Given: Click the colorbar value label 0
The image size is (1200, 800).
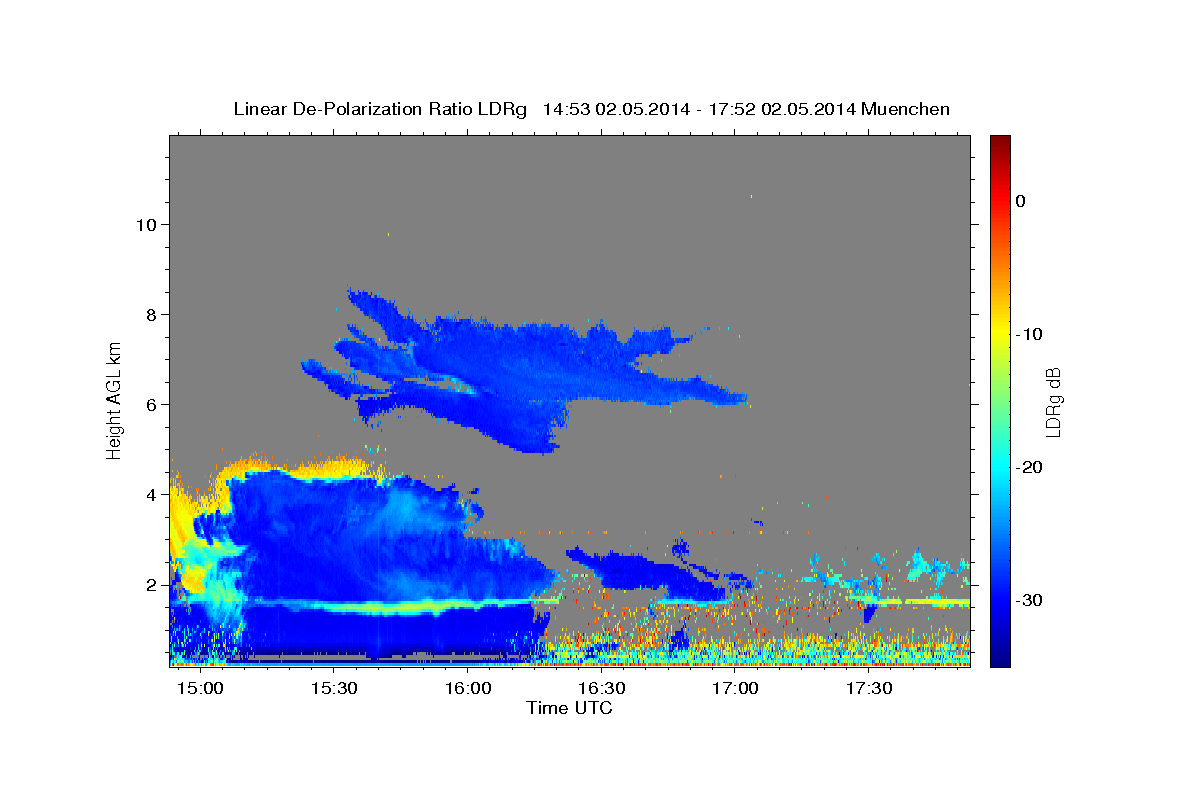Looking at the screenshot, I should tap(1020, 201).
